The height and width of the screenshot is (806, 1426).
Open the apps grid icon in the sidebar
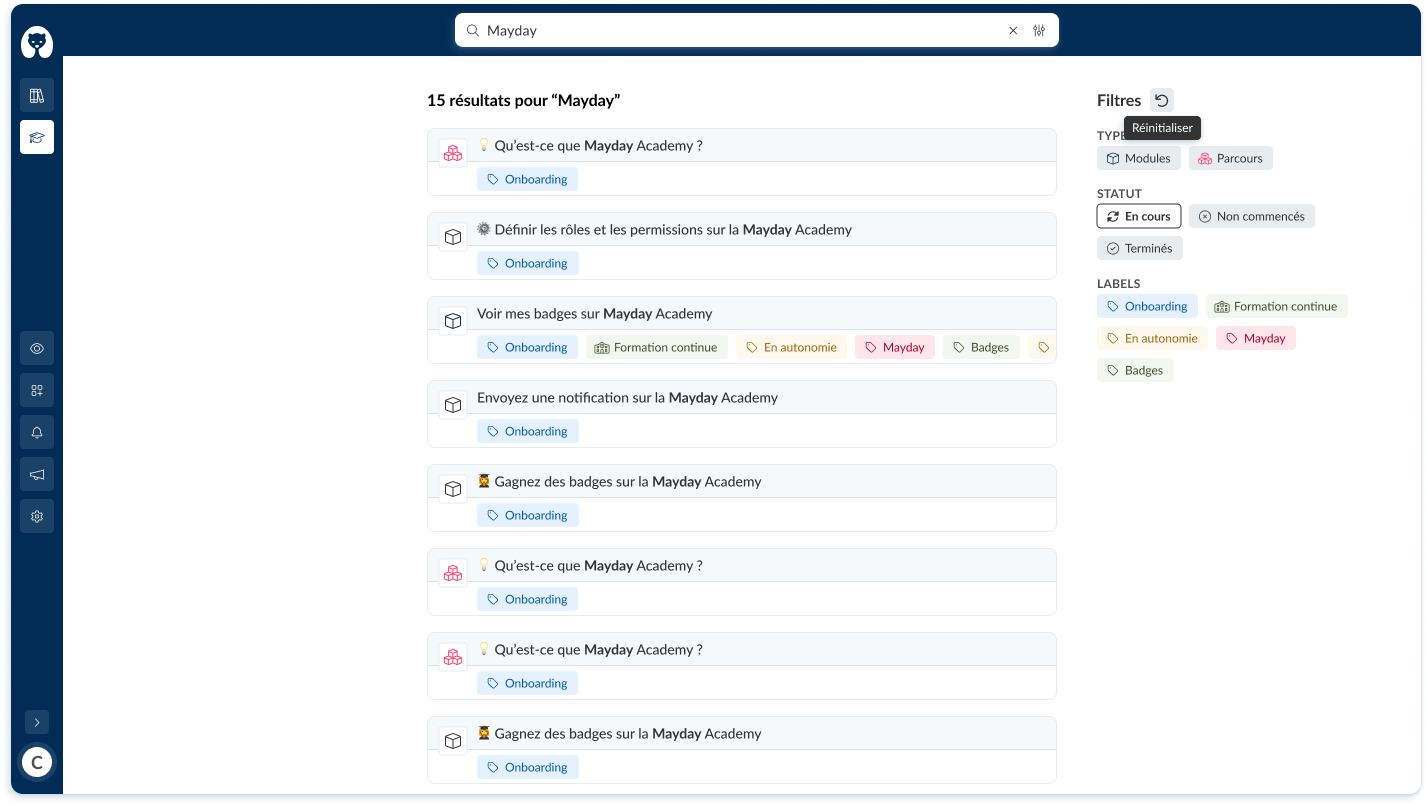click(x=37, y=390)
